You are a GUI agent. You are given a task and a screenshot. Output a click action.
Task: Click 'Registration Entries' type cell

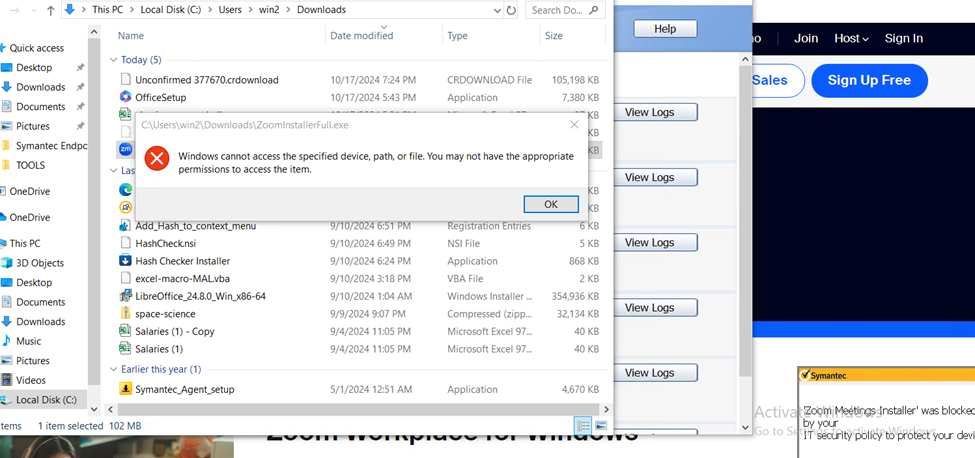coord(489,226)
